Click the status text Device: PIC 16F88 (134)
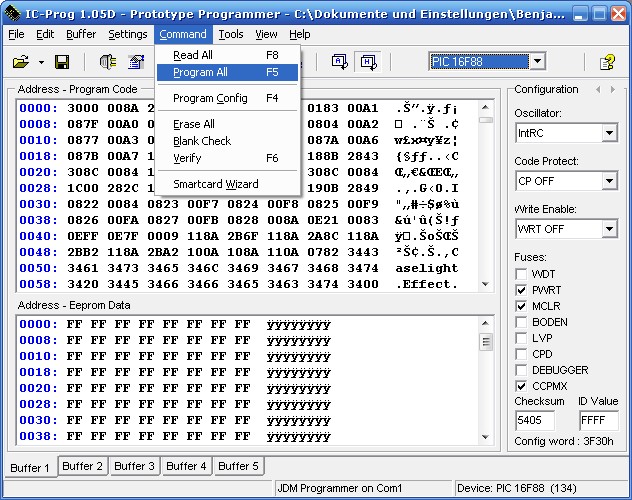The height and width of the screenshot is (500, 632). coord(517,488)
